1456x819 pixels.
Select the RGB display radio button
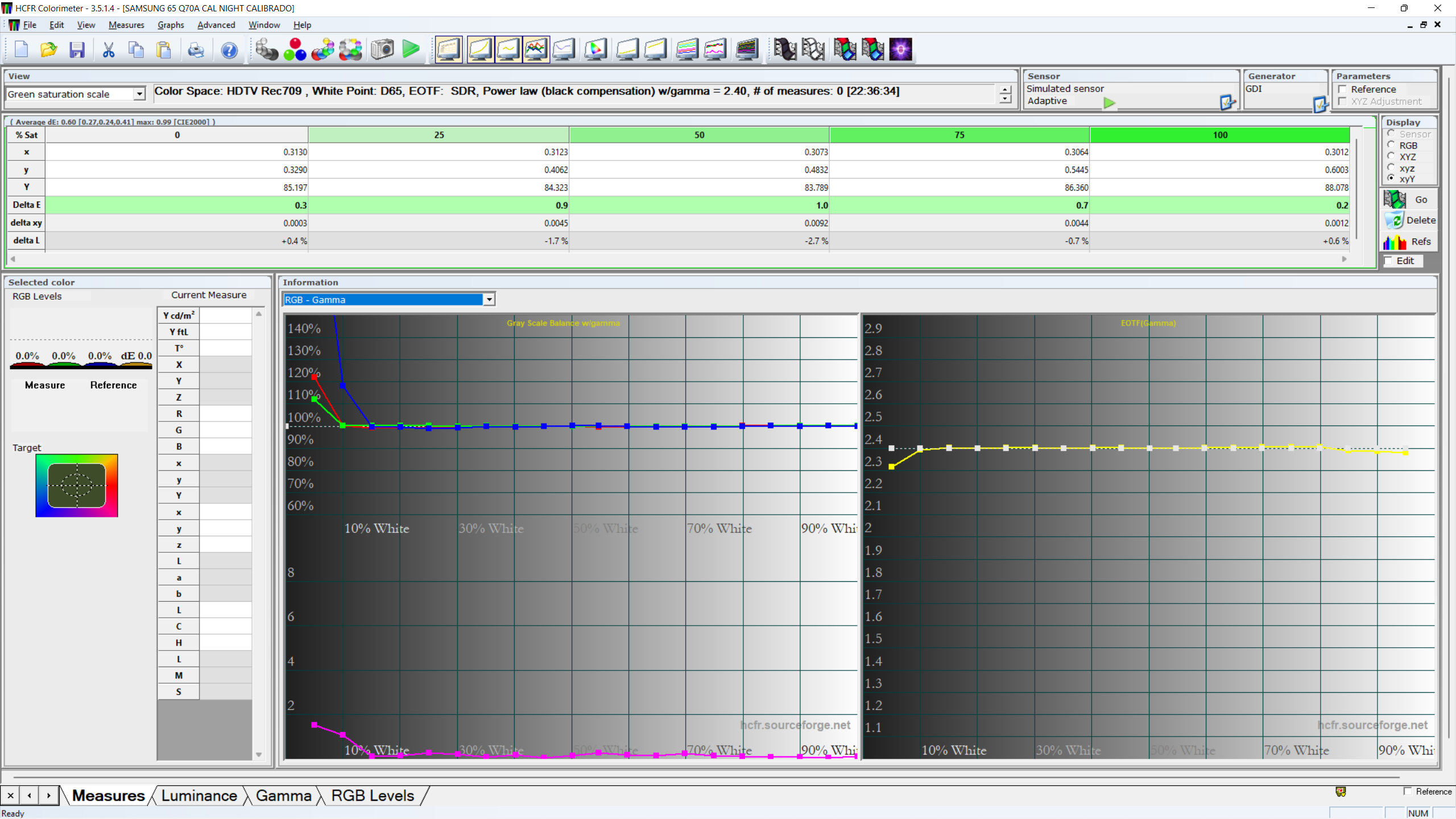(x=1391, y=145)
